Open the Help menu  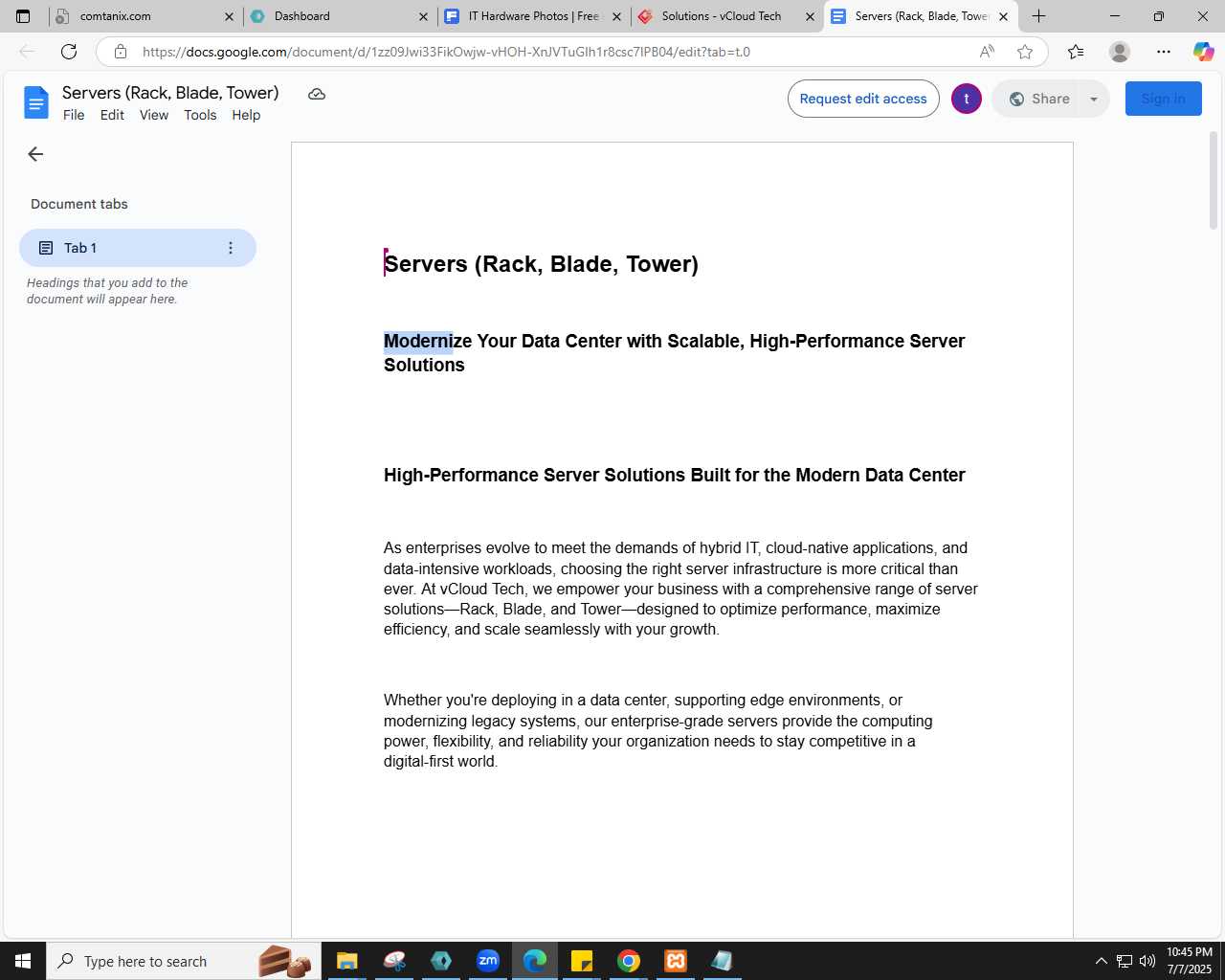coord(246,115)
